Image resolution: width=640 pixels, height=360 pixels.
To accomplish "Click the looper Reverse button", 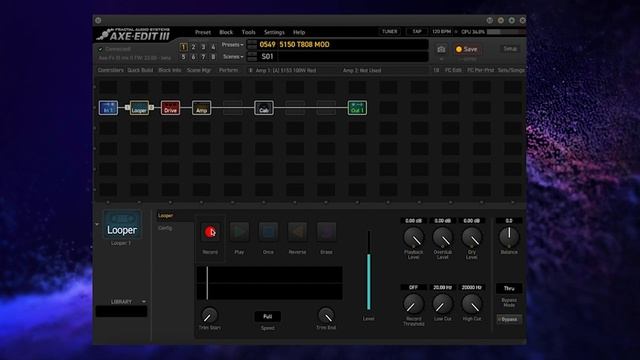I will pos(297,232).
